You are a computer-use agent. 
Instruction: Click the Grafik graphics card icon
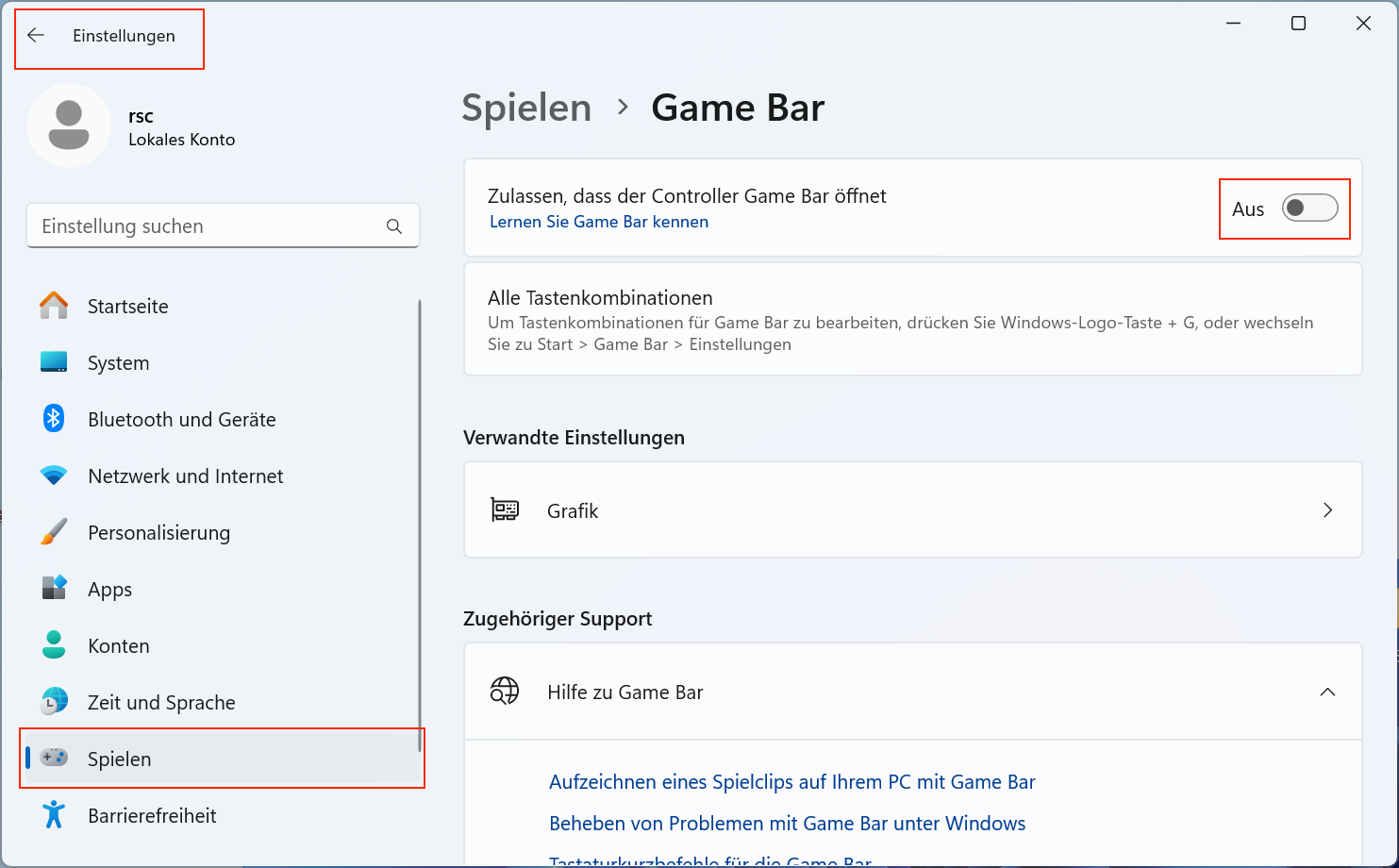[506, 509]
